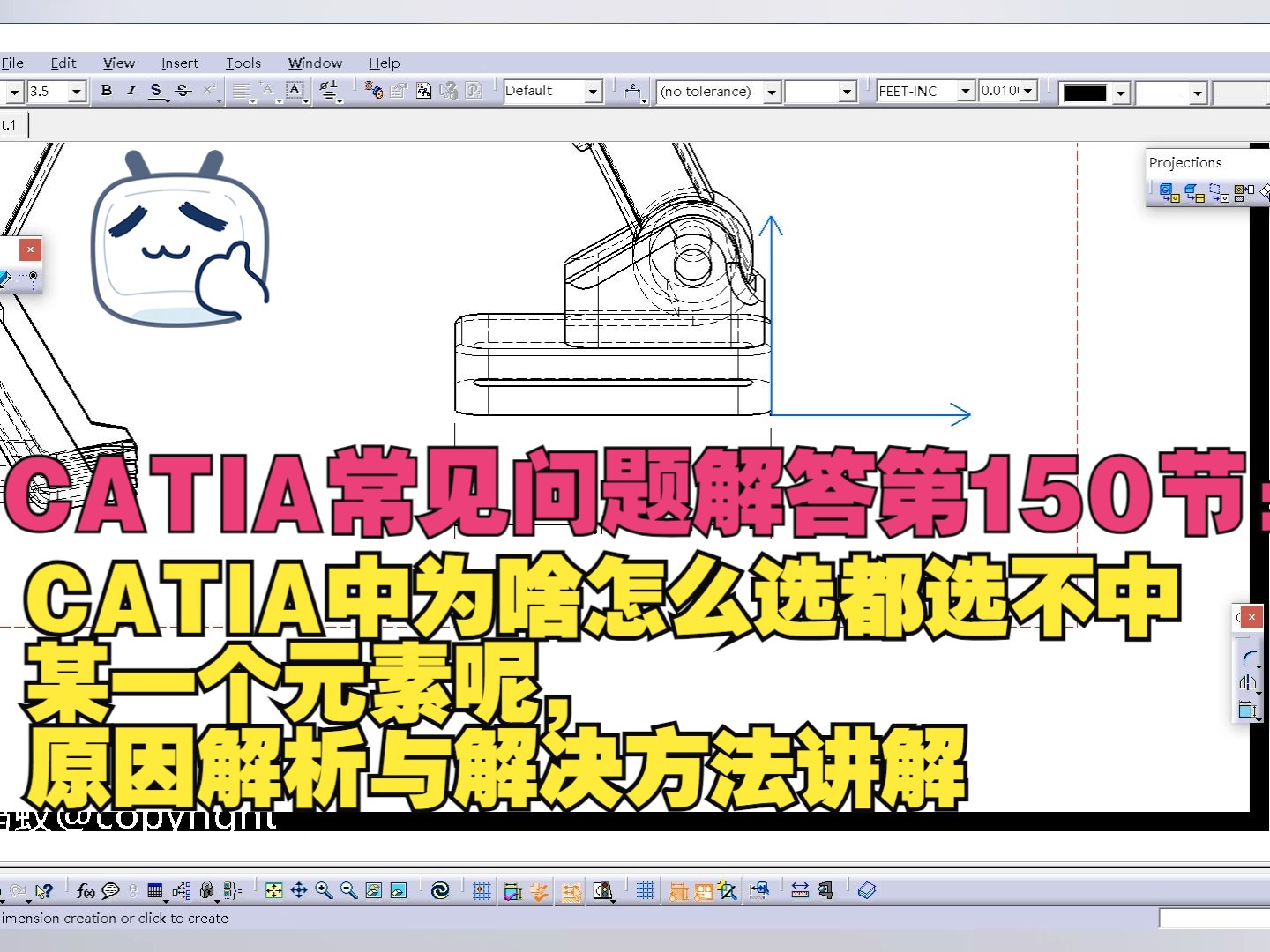This screenshot has width=1270, height=952.
Task: Open the Design Table icon
Action: (155, 890)
